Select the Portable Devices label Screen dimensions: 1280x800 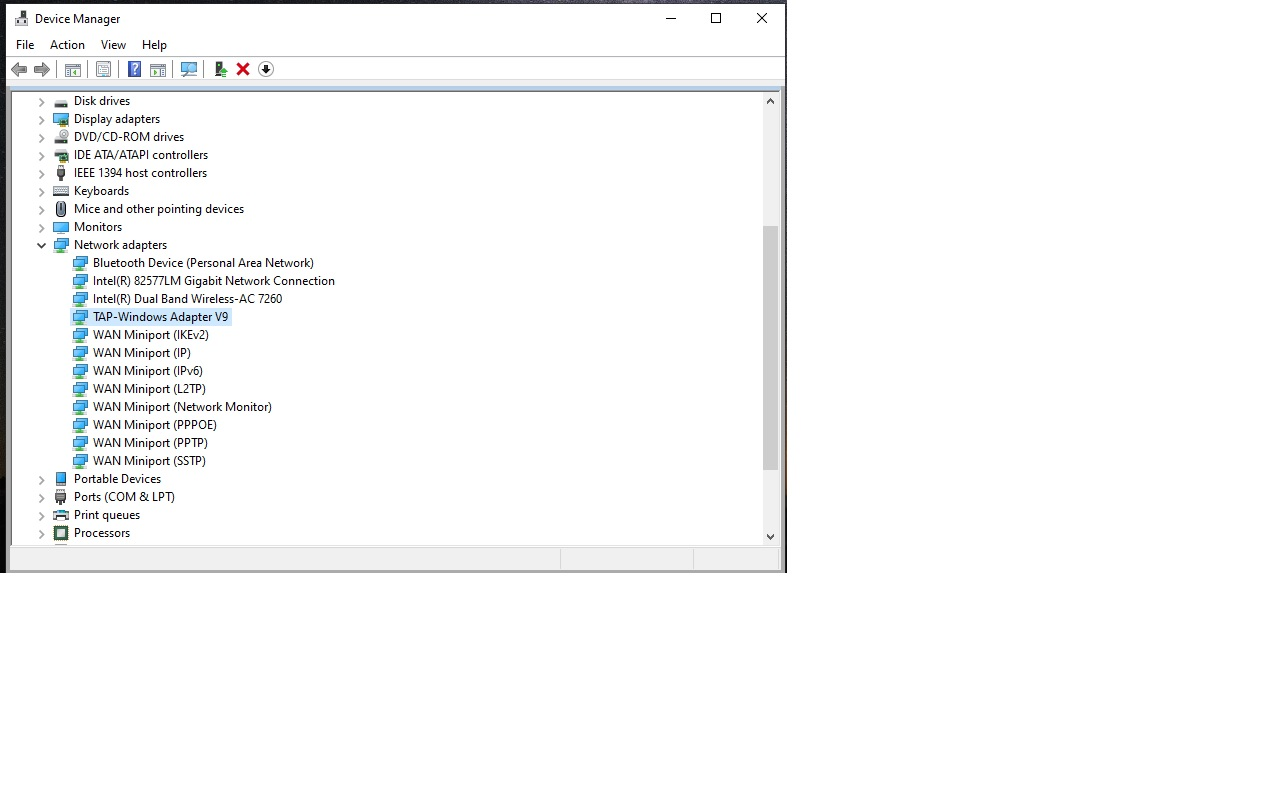point(117,479)
